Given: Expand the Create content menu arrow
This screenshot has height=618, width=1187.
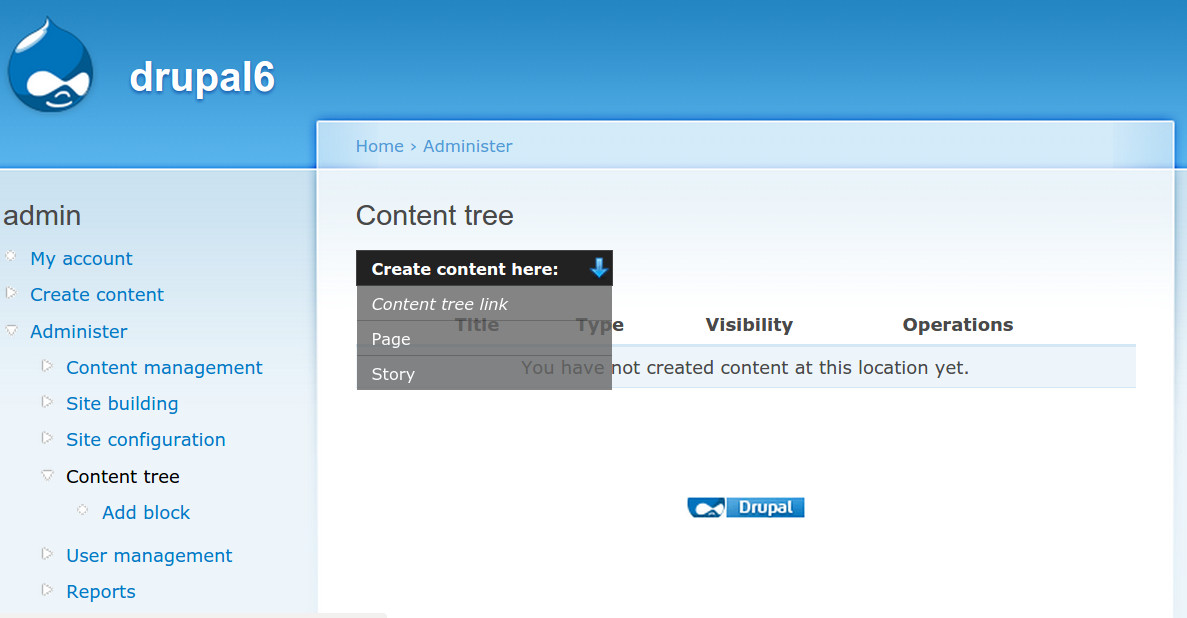Looking at the screenshot, I should tap(11, 292).
